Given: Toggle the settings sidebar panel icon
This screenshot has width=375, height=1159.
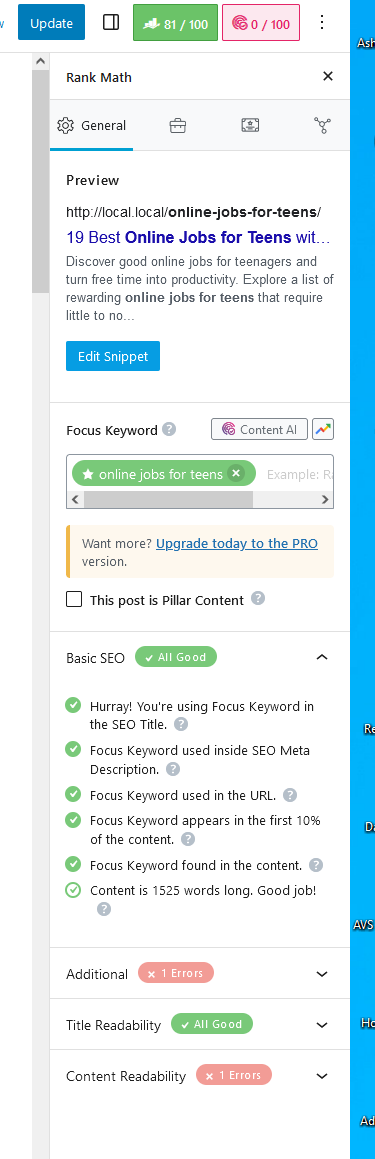Looking at the screenshot, I should click(111, 23).
